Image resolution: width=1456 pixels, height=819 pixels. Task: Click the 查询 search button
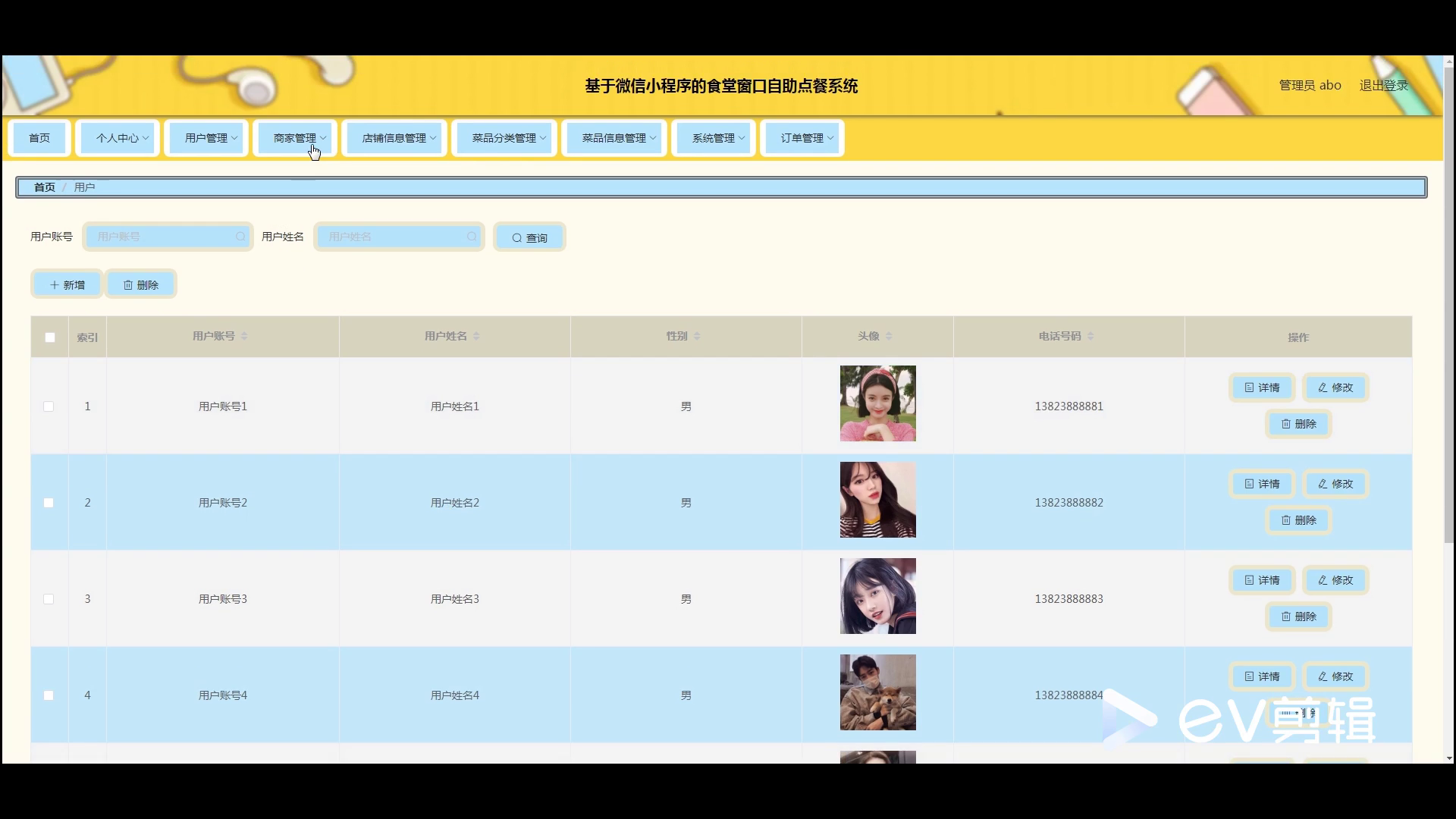pos(529,237)
